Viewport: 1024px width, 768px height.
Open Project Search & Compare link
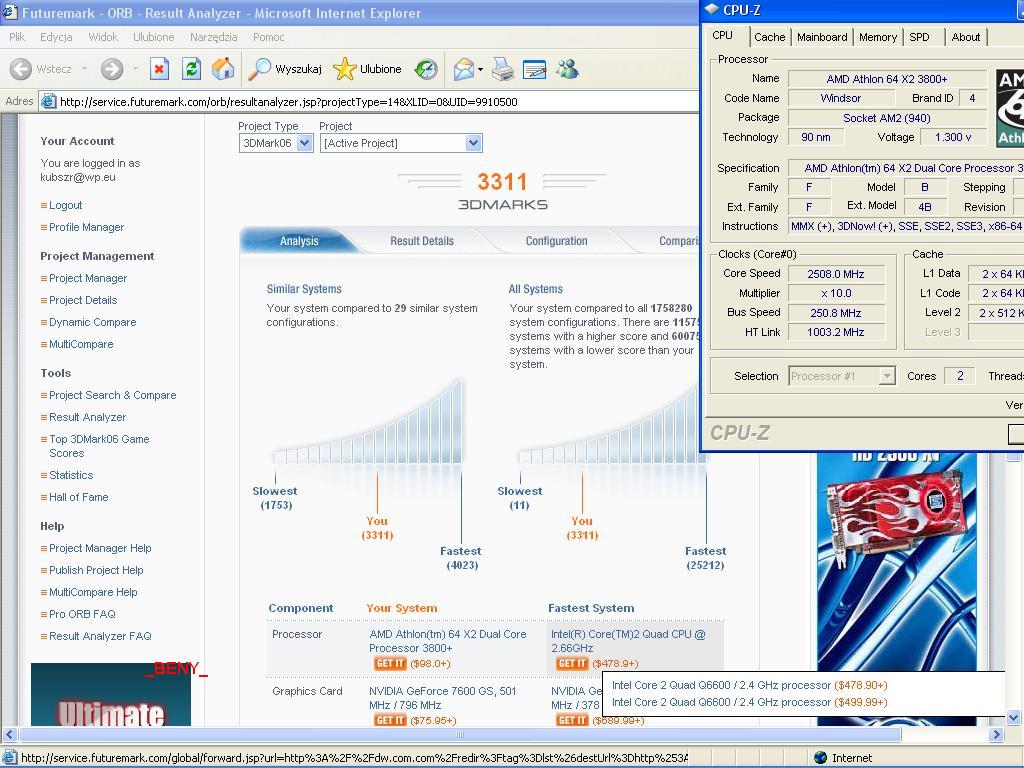[112, 395]
